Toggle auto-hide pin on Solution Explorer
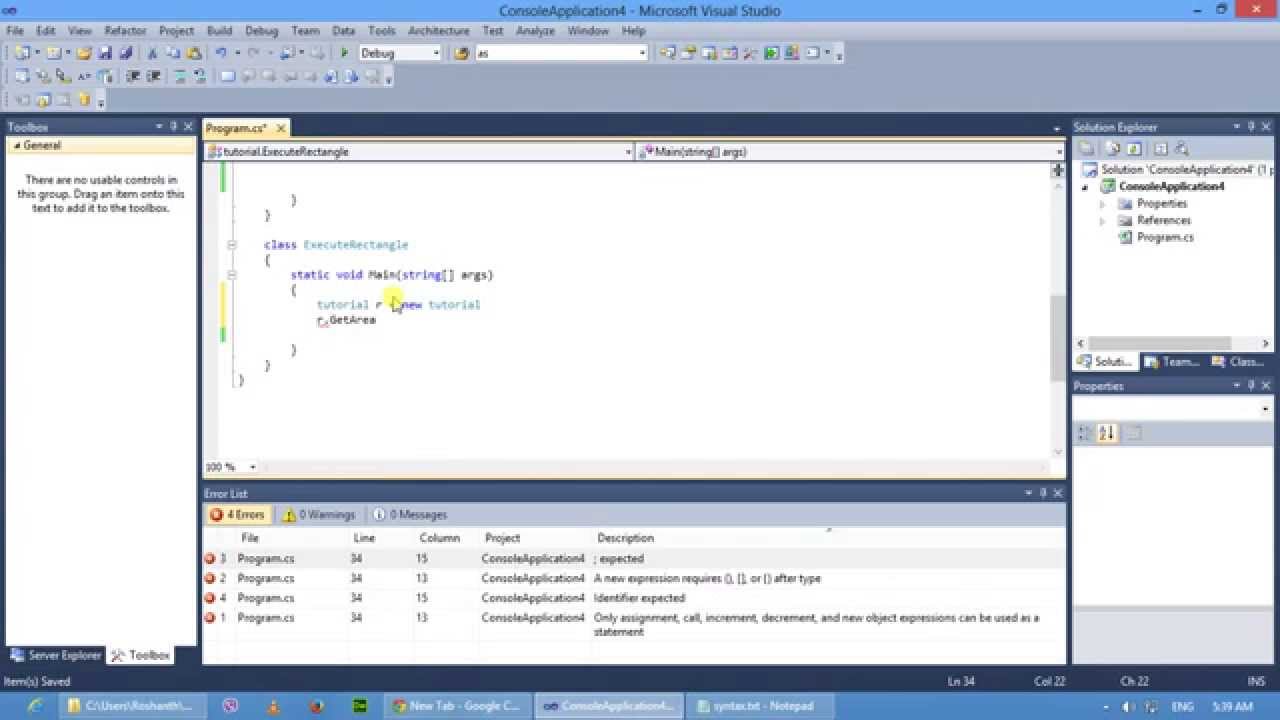Image resolution: width=1280 pixels, height=720 pixels. point(1252,126)
